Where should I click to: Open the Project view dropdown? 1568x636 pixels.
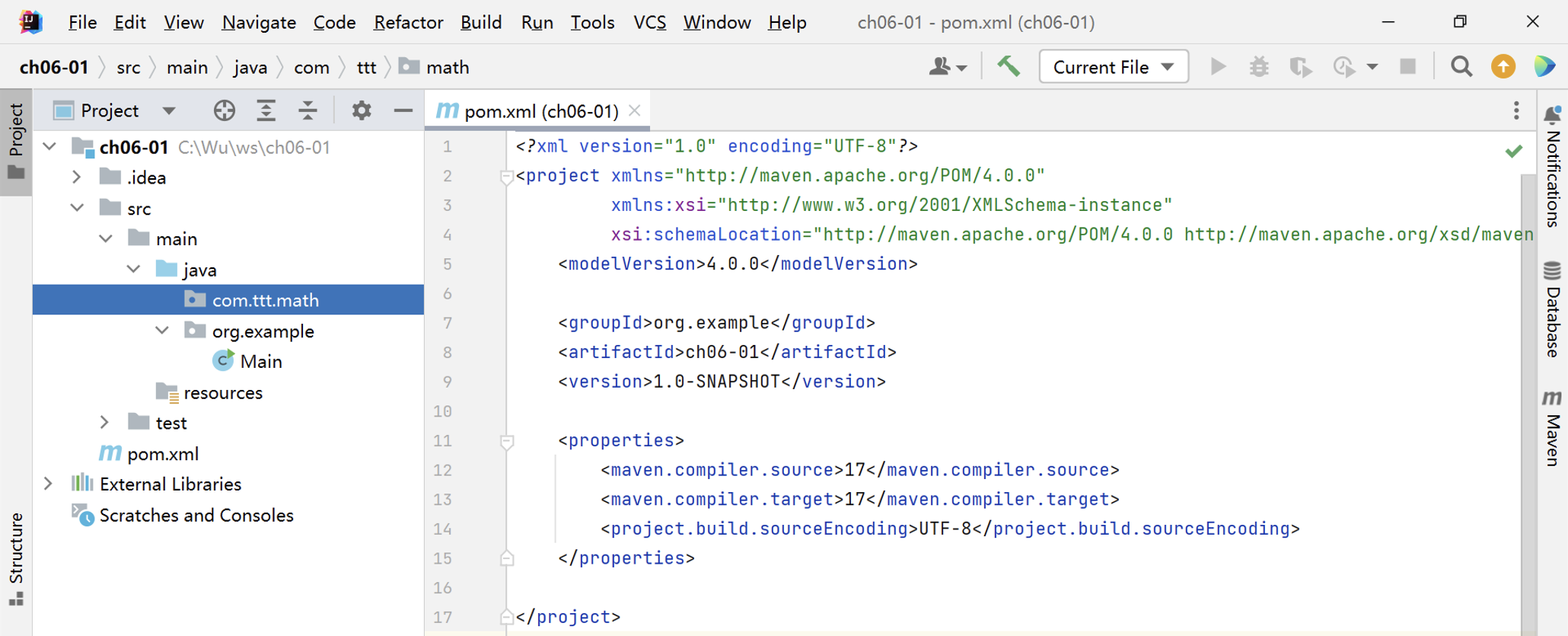coord(169,110)
